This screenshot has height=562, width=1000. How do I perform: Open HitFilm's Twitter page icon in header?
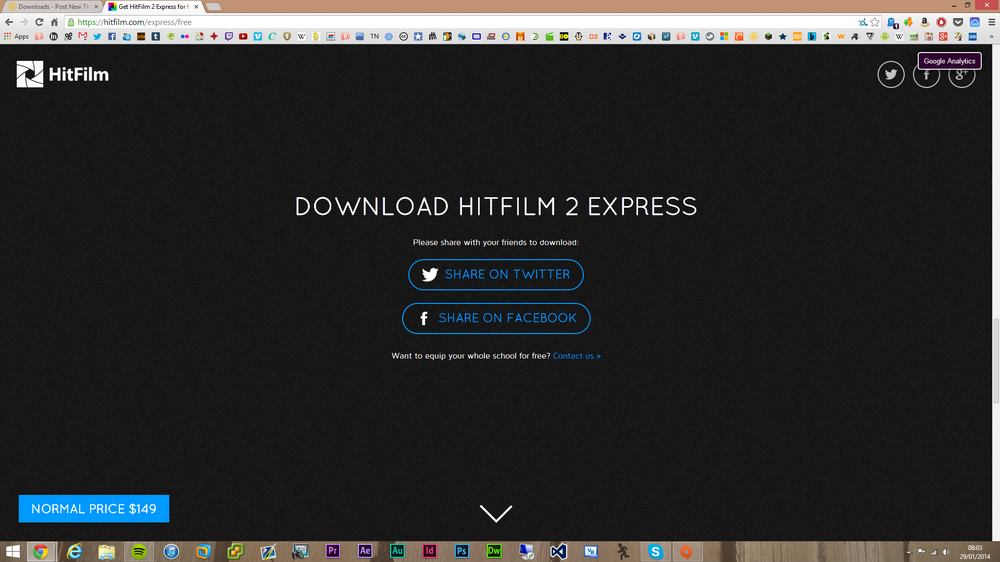tap(890, 75)
